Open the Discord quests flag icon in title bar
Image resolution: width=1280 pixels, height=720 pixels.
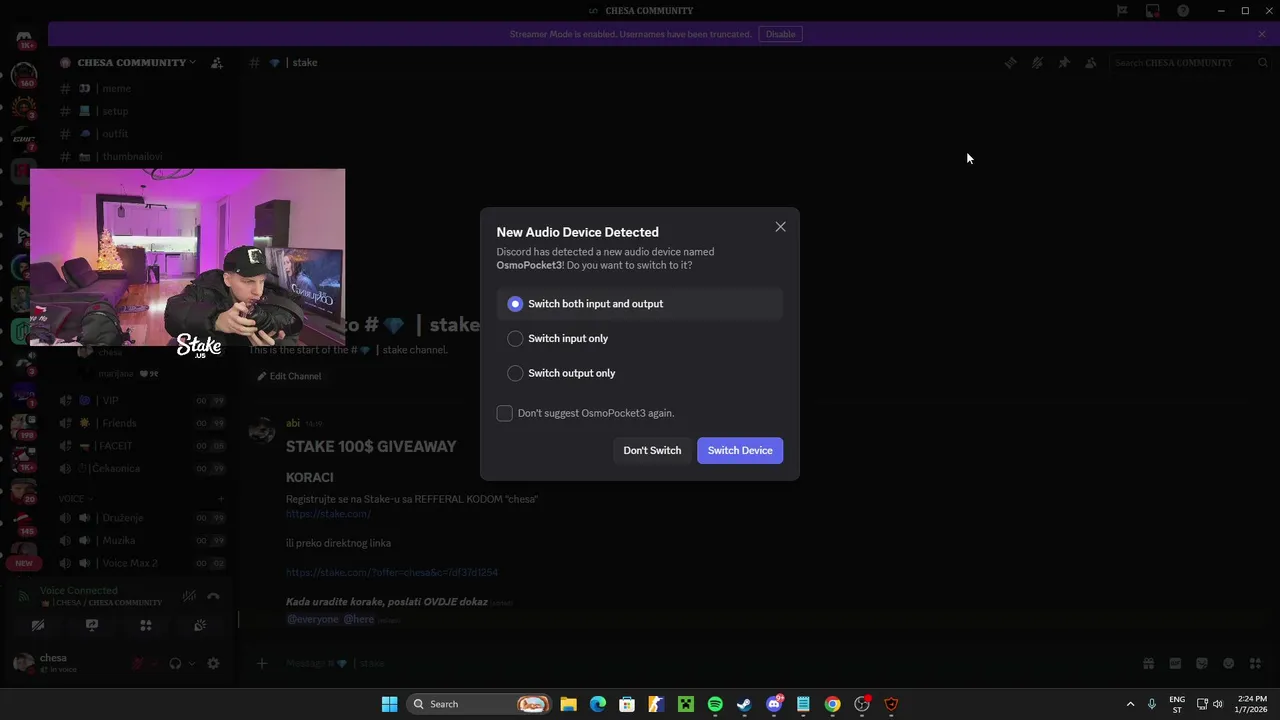click(x=1122, y=11)
